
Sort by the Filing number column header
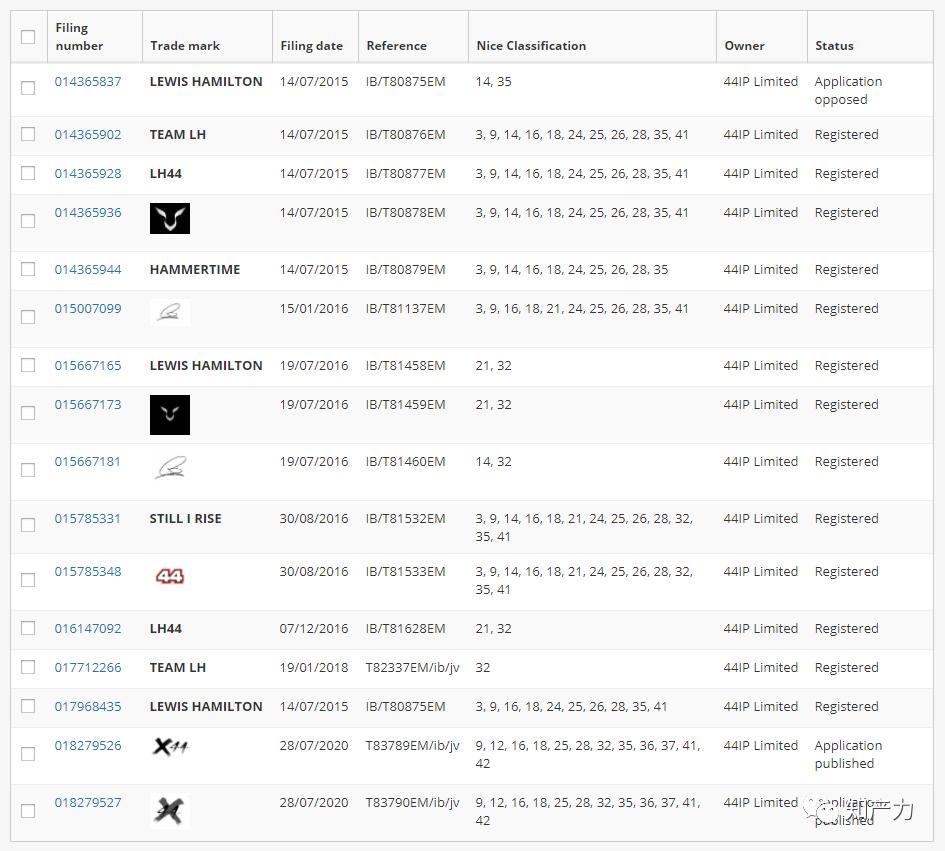(79, 37)
